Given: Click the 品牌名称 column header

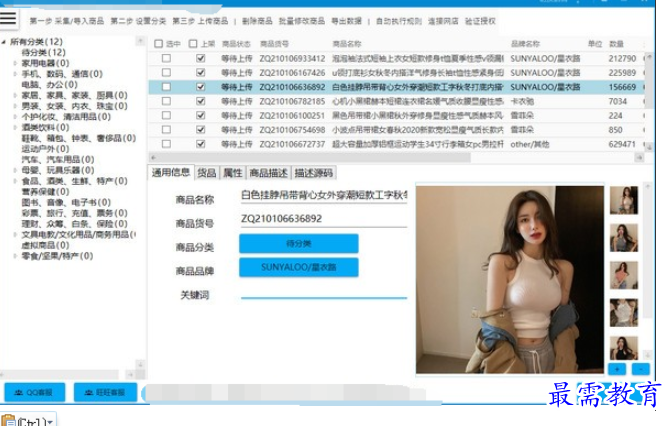Looking at the screenshot, I should (x=525, y=44).
